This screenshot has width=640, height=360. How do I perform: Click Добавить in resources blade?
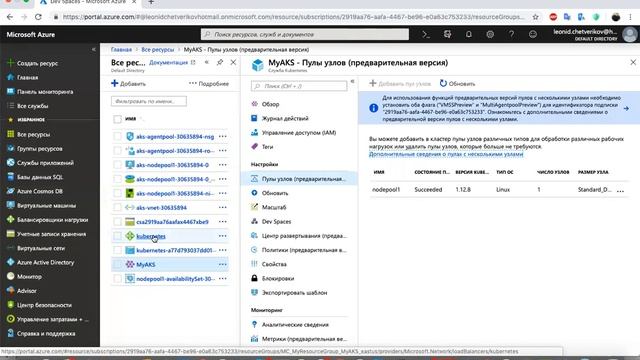pyautogui.click(x=129, y=84)
